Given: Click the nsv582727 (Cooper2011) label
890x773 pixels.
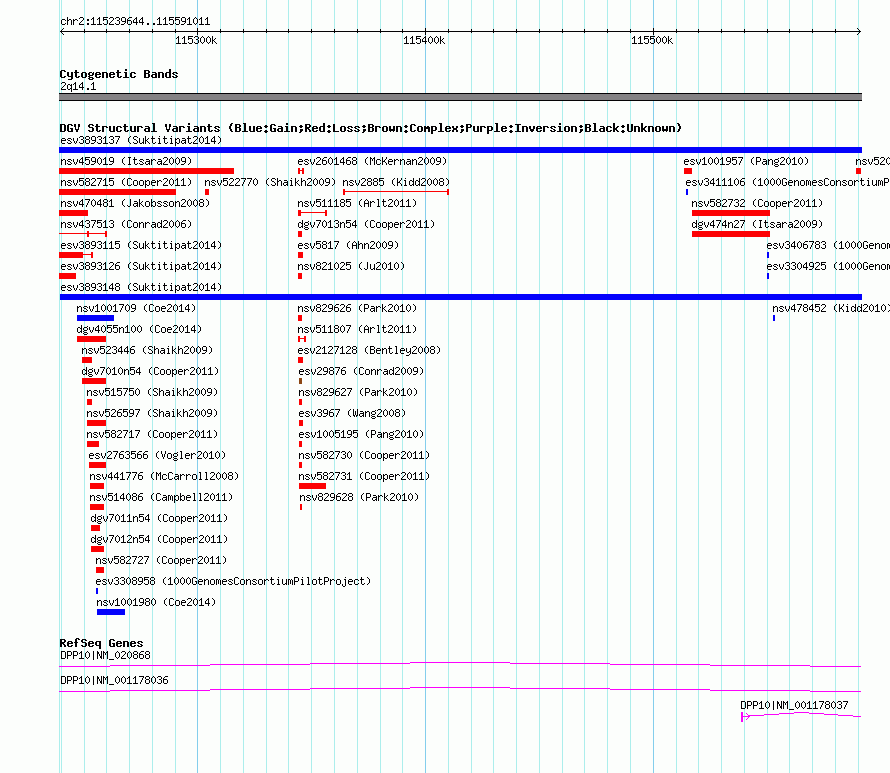Looking at the screenshot, I should point(161,560).
